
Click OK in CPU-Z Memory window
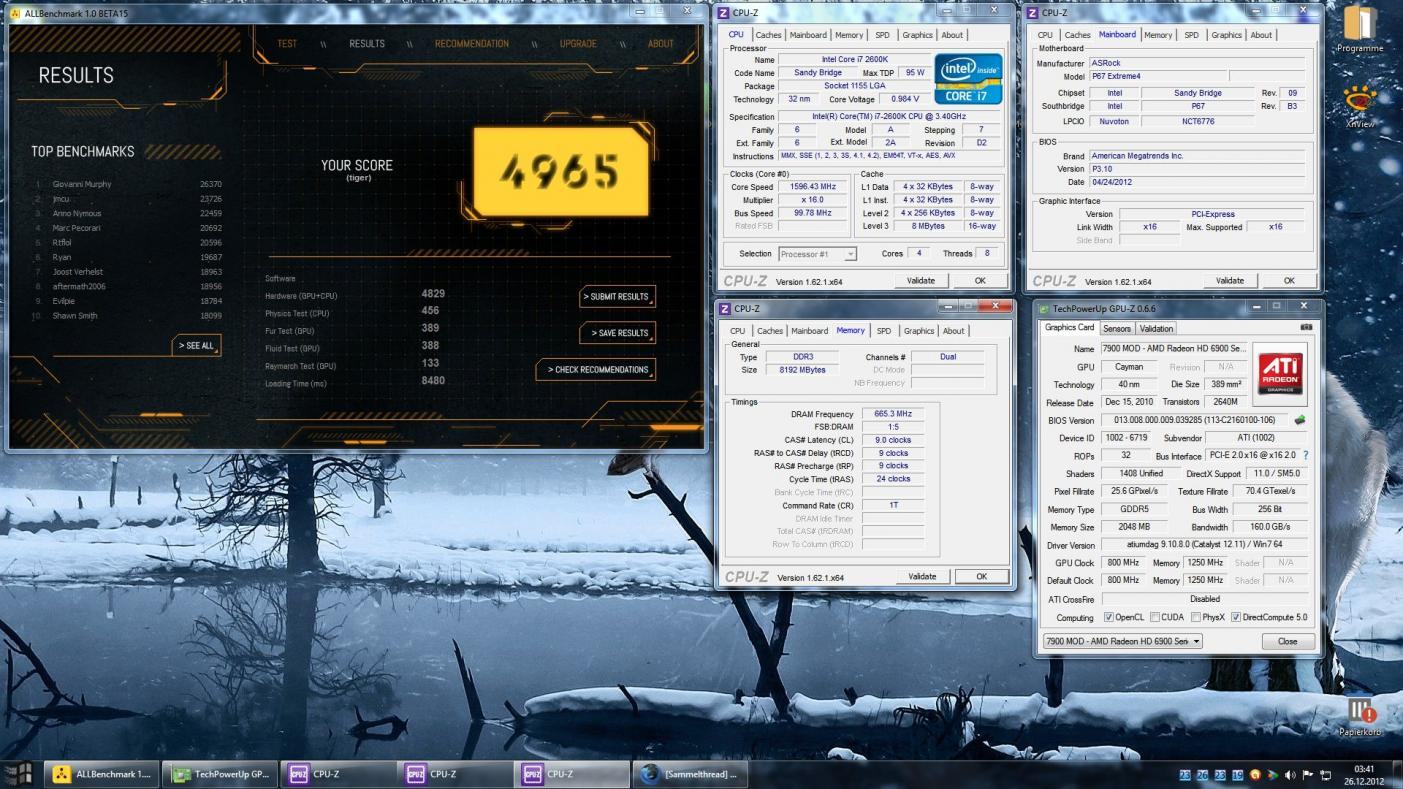coord(981,576)
